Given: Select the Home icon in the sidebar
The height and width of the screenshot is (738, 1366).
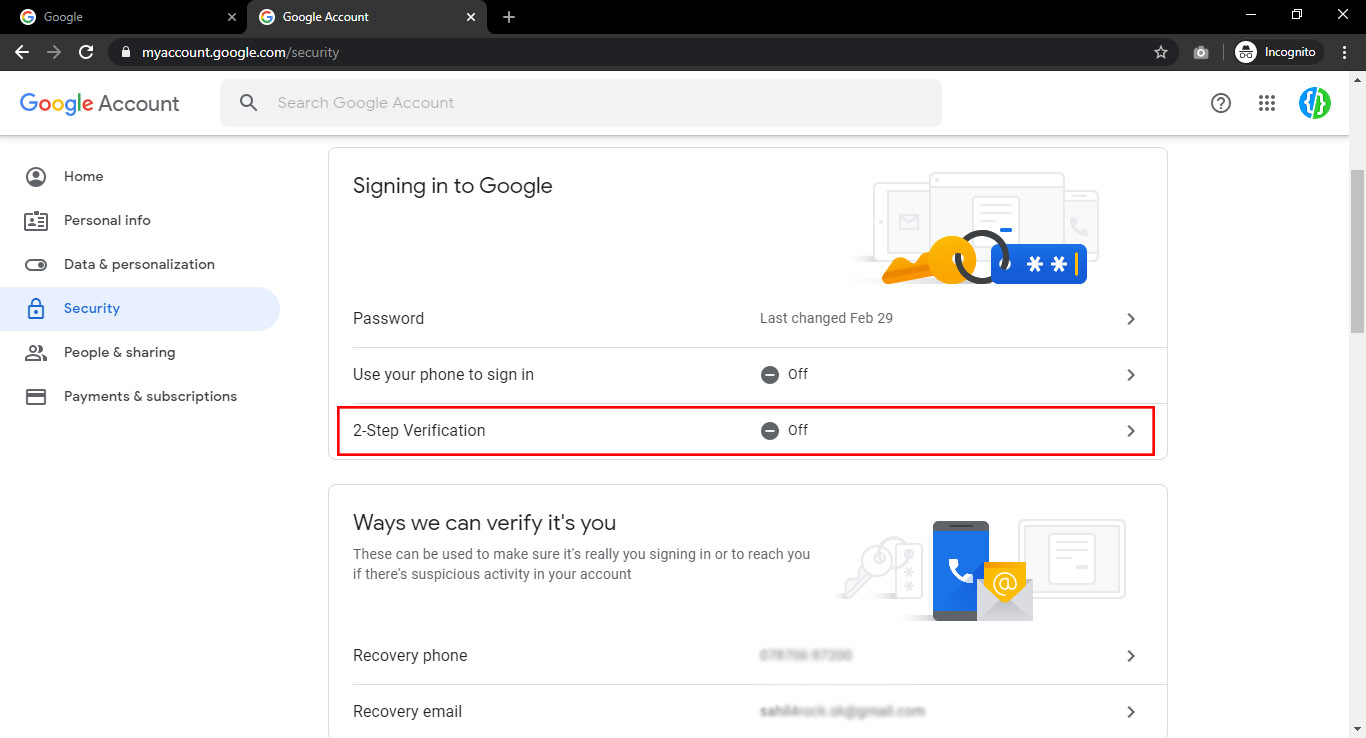Looking at the screenshot, I should [x=35, y=176].
